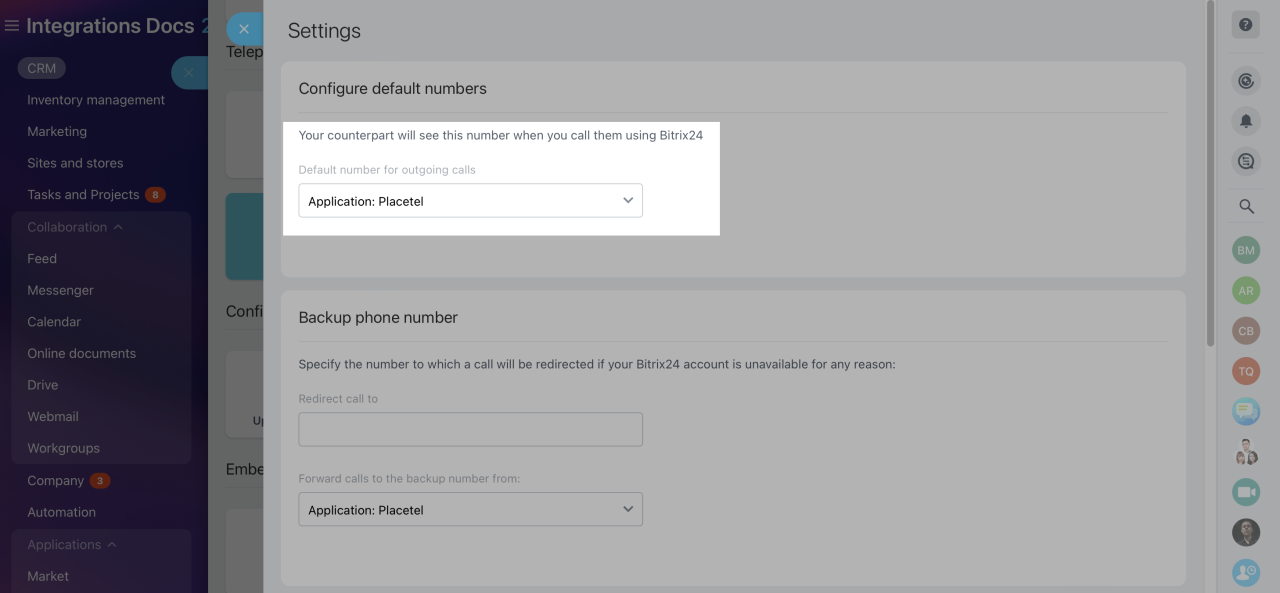Open the time tracking clock icon
The image size is (1280, 593).
click(x=1245, y=80)
